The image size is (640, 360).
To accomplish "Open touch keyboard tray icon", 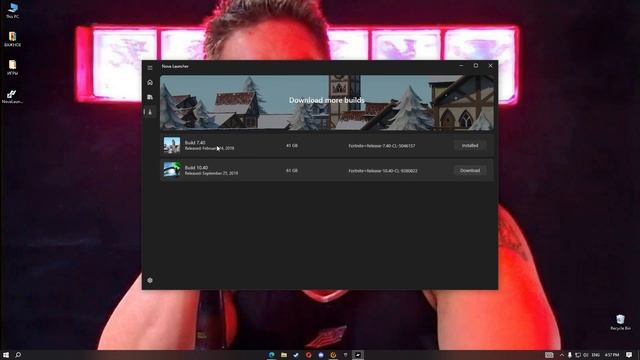I will pos(549,355).
